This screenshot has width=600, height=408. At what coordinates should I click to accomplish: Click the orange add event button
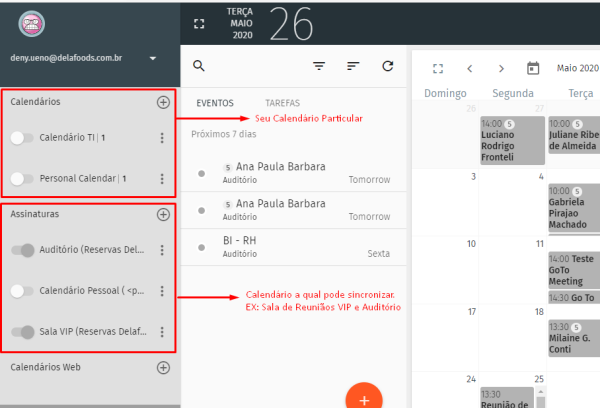363,398
